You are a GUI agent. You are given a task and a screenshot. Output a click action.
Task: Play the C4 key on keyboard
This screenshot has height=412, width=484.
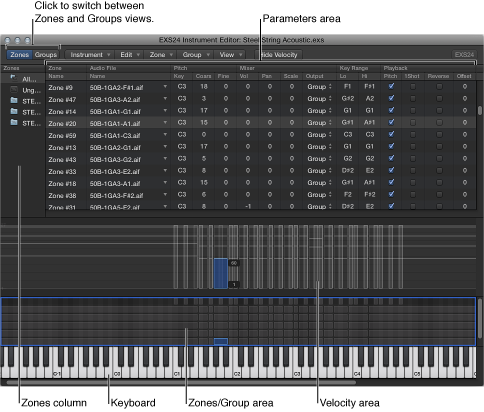pyautogui.click(x=357, y=373)
